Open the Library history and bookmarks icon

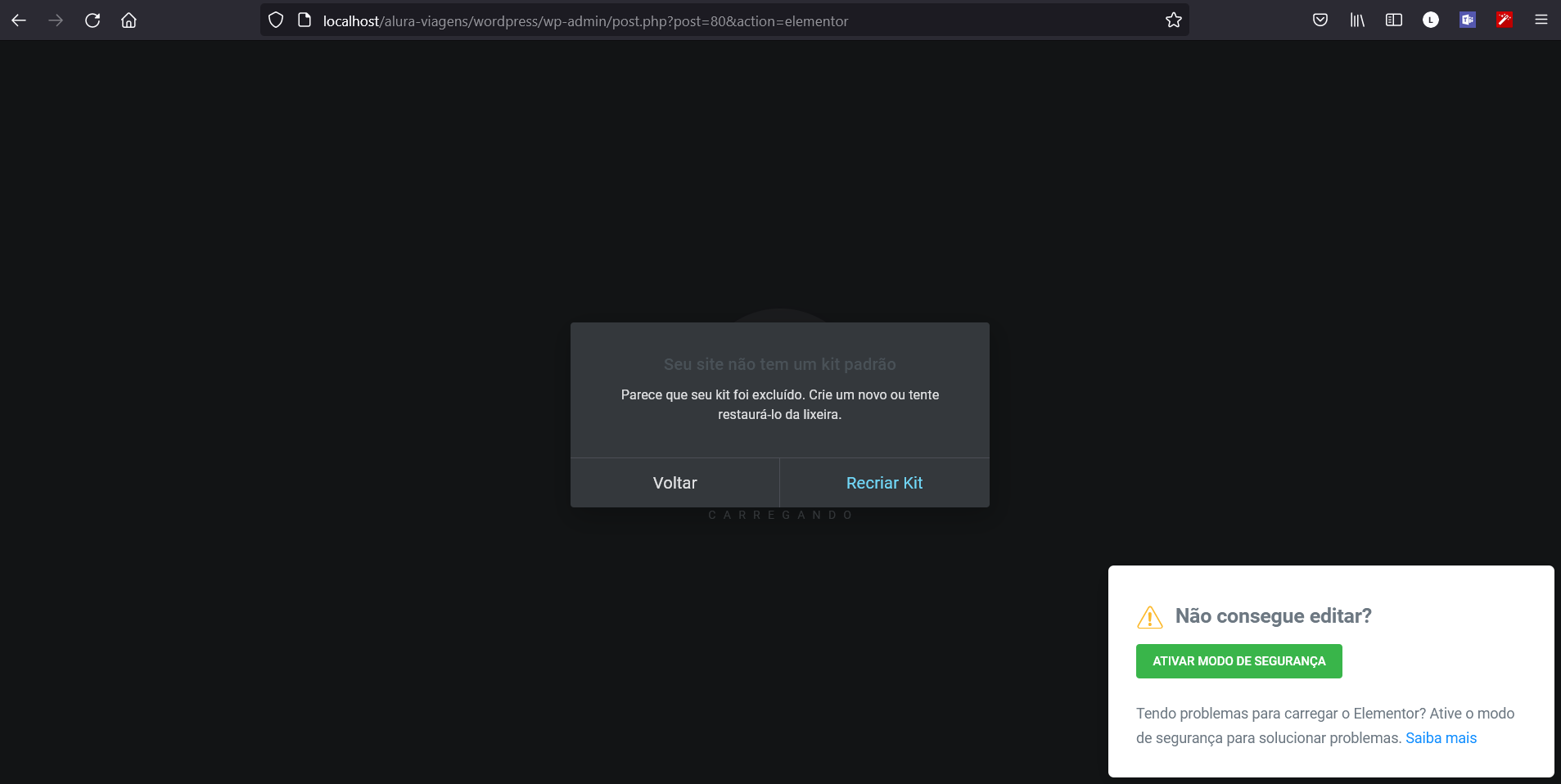coord(1357,20)
